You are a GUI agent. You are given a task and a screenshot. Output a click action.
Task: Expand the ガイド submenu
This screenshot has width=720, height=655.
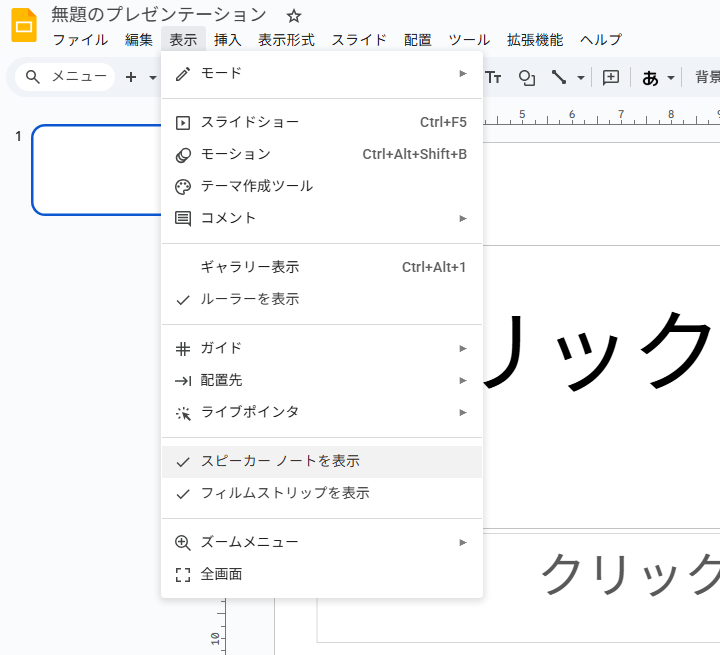click(x=321, y=348)
